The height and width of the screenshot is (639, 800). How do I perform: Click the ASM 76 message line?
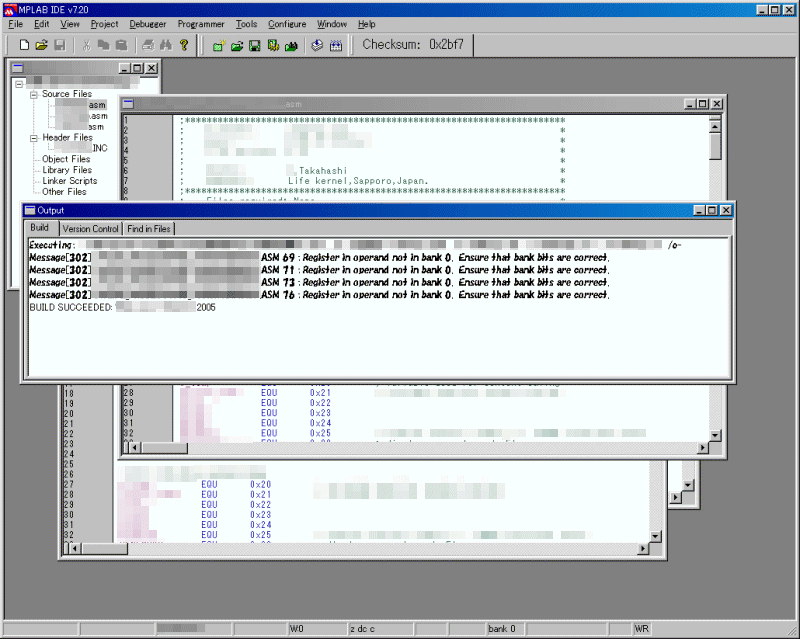[x=319, y=294]
